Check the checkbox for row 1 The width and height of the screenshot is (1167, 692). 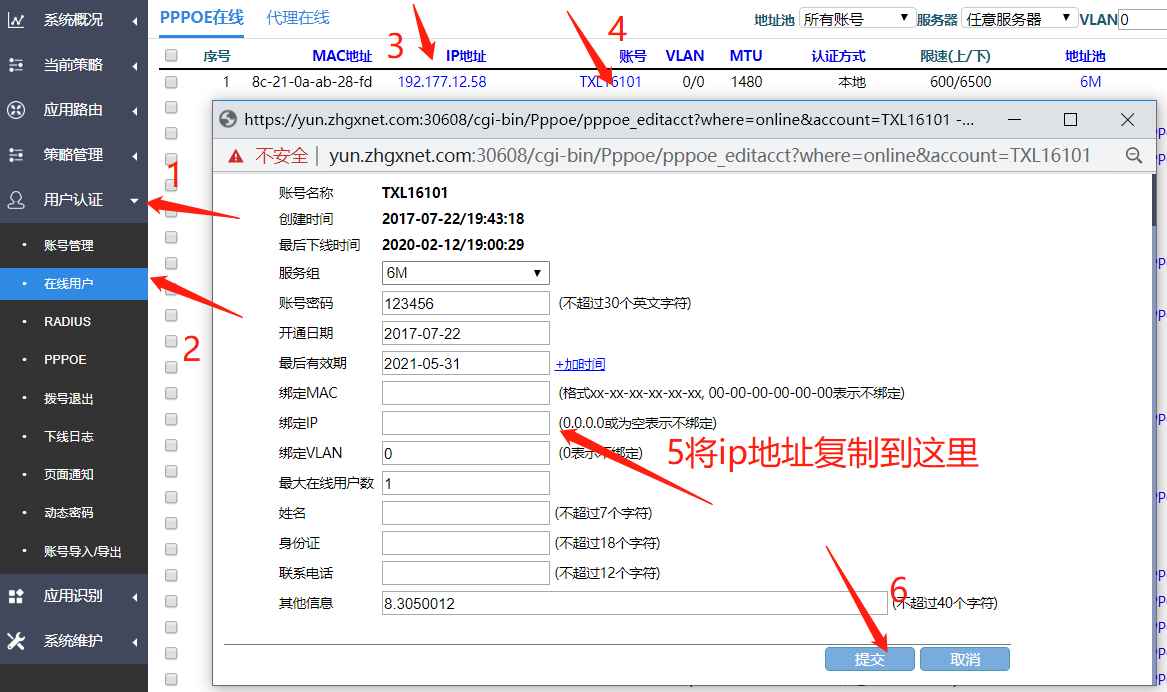(171, 82)
